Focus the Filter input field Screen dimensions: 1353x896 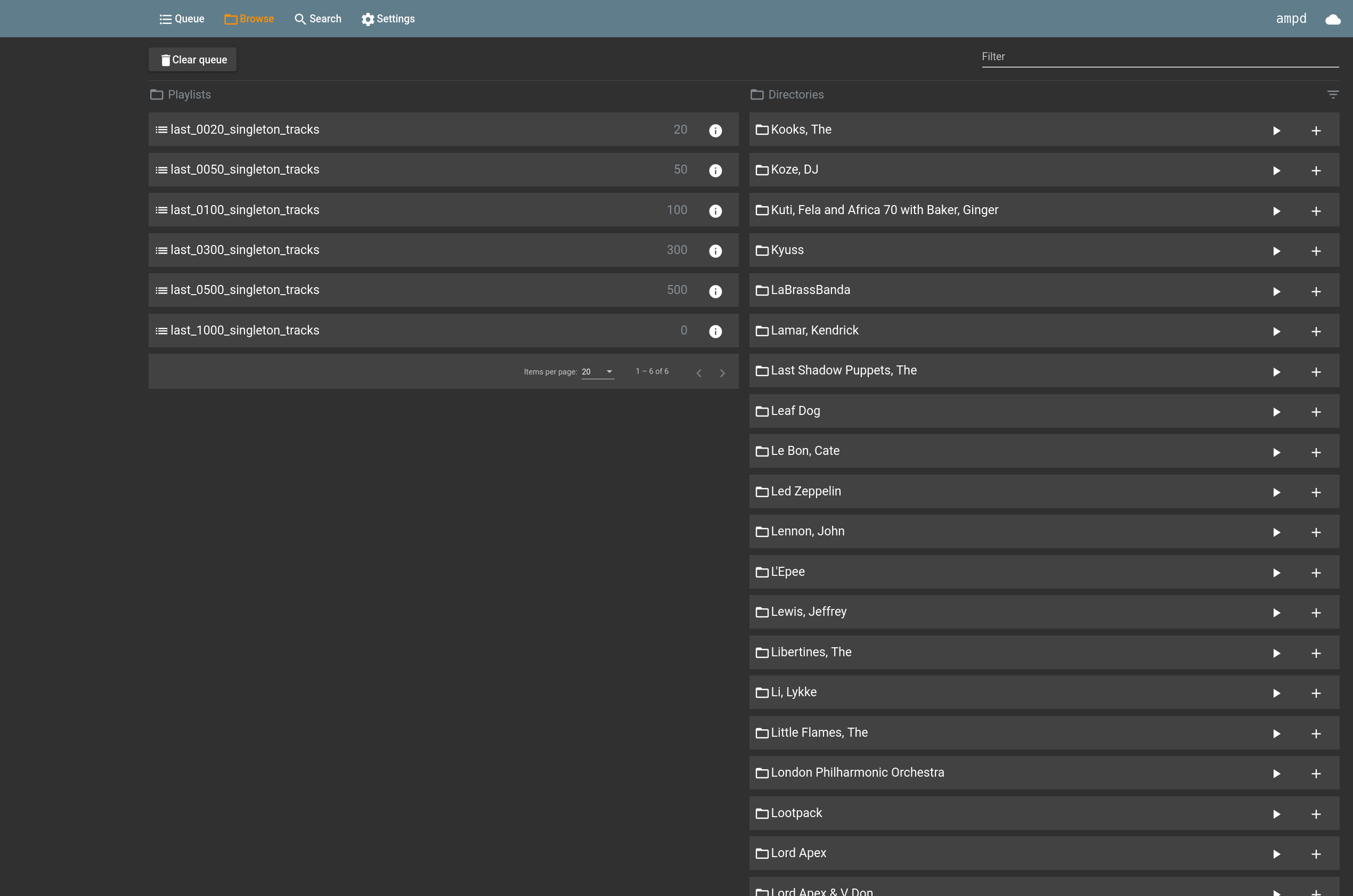coord(1160,56)
